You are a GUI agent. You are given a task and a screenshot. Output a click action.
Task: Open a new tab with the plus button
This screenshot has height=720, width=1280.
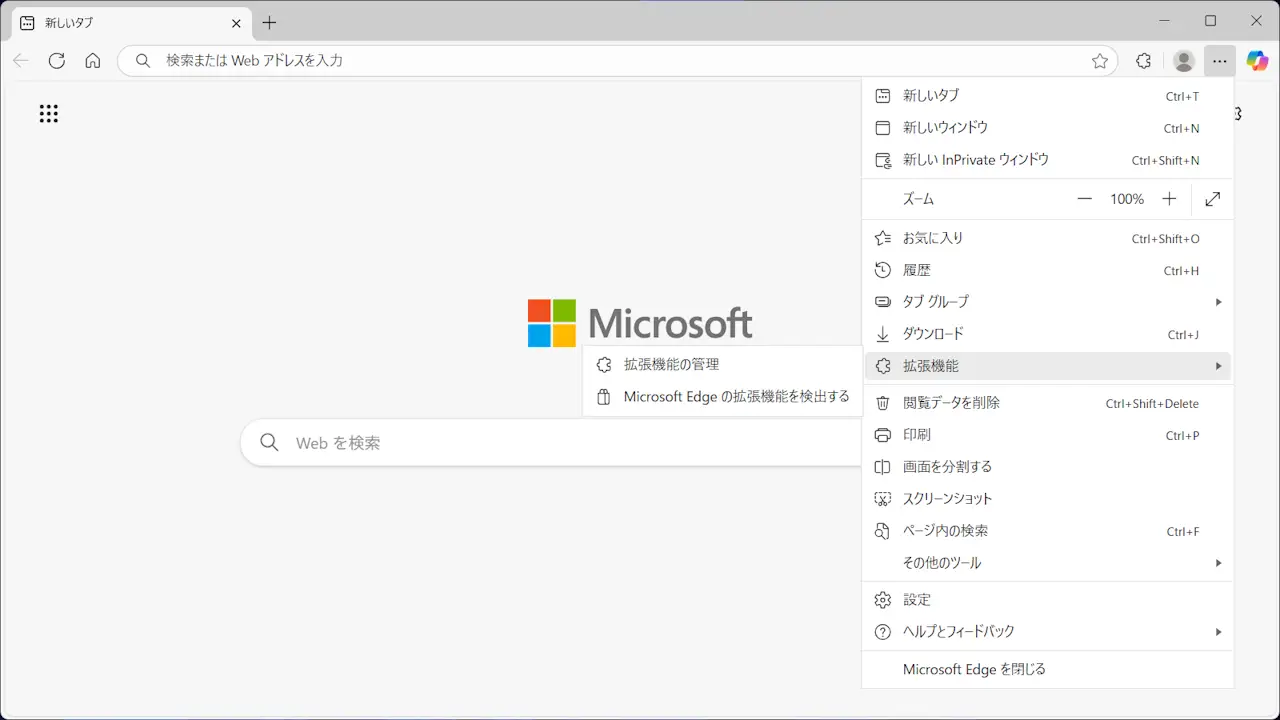(x=269, y=22)
